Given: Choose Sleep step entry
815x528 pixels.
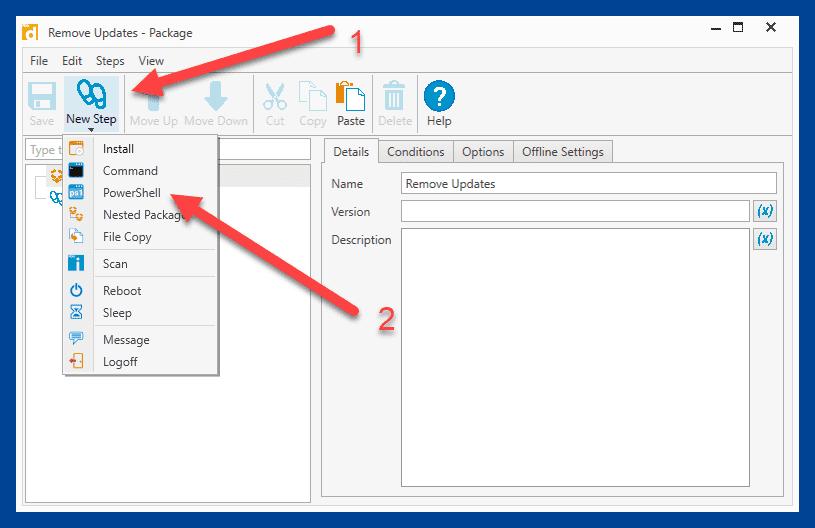Looking at the screenshot, I should pyautogui.click(x=140, y=313).
